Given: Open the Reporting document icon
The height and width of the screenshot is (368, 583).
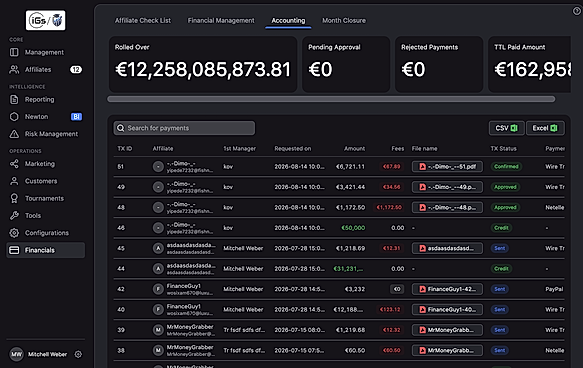Looking at the screenshot, I should 14,99.
